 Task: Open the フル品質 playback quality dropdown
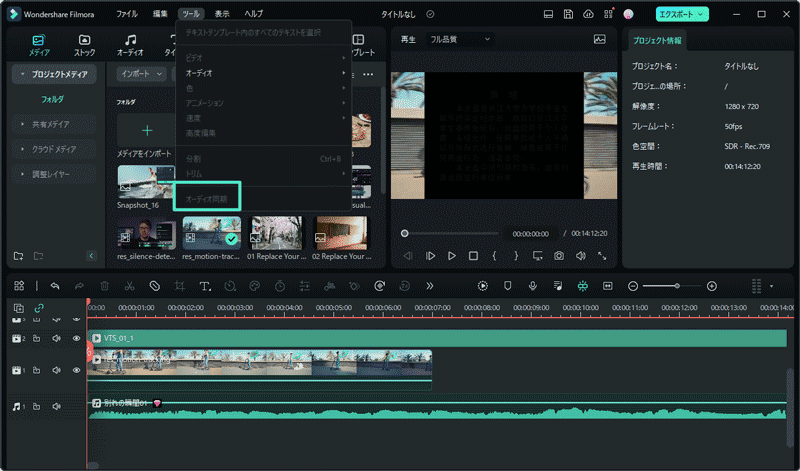[x=459, y=39]
